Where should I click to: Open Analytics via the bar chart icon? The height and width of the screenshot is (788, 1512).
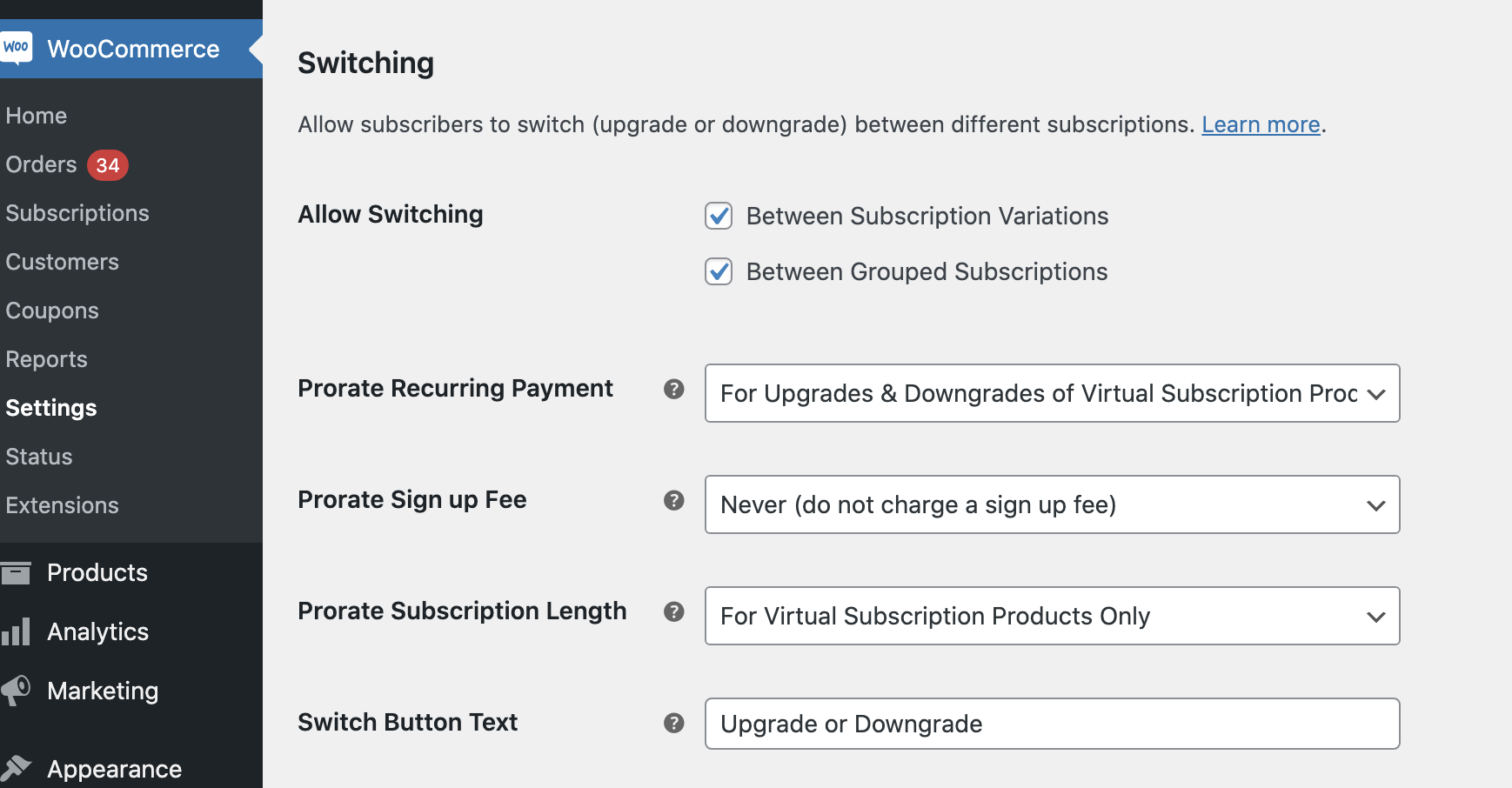(x=17, y=631)
